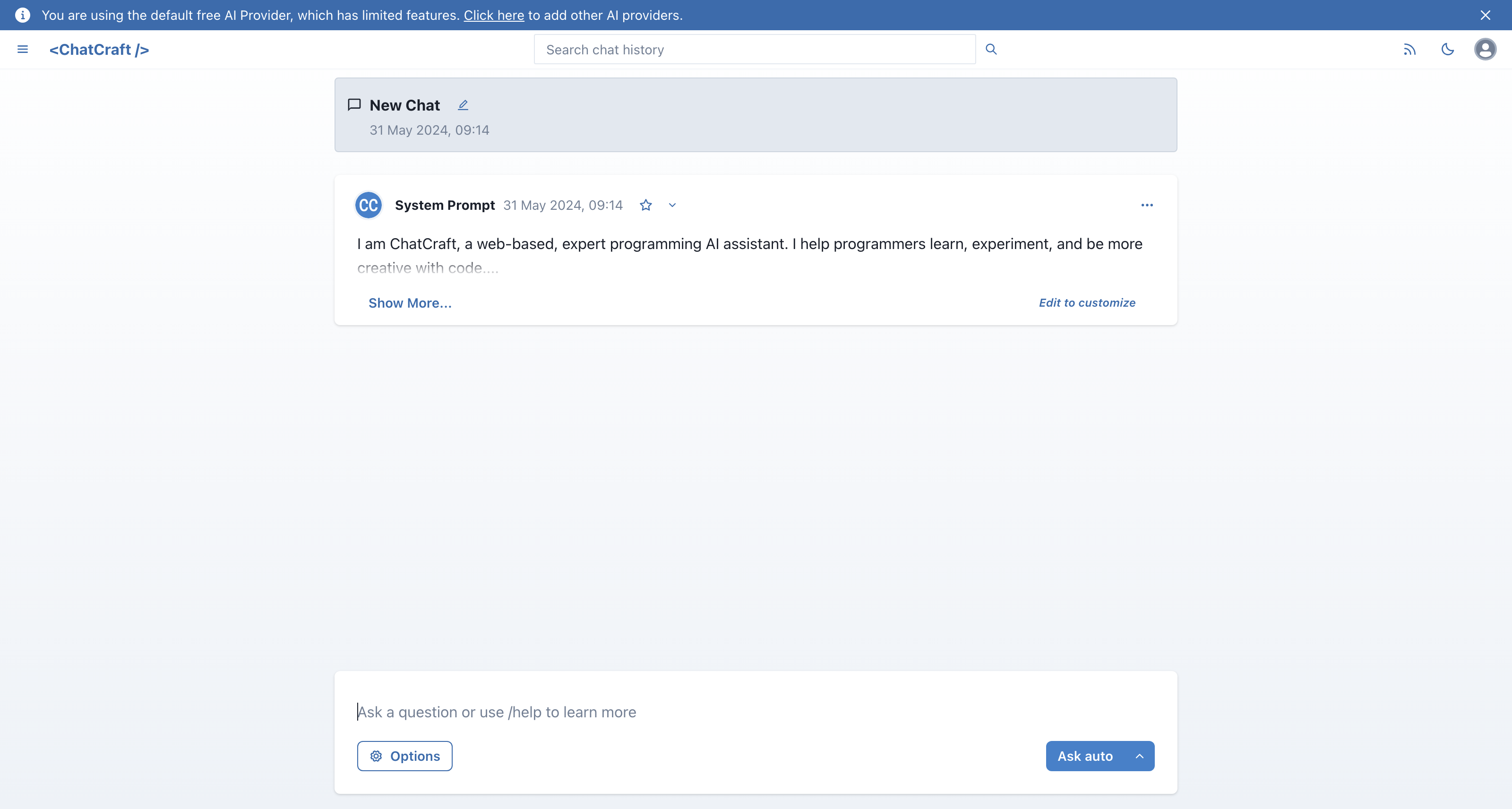
Task: Open the RSS feed icon
Action: pyautogui.click(x=1410, y=49)
